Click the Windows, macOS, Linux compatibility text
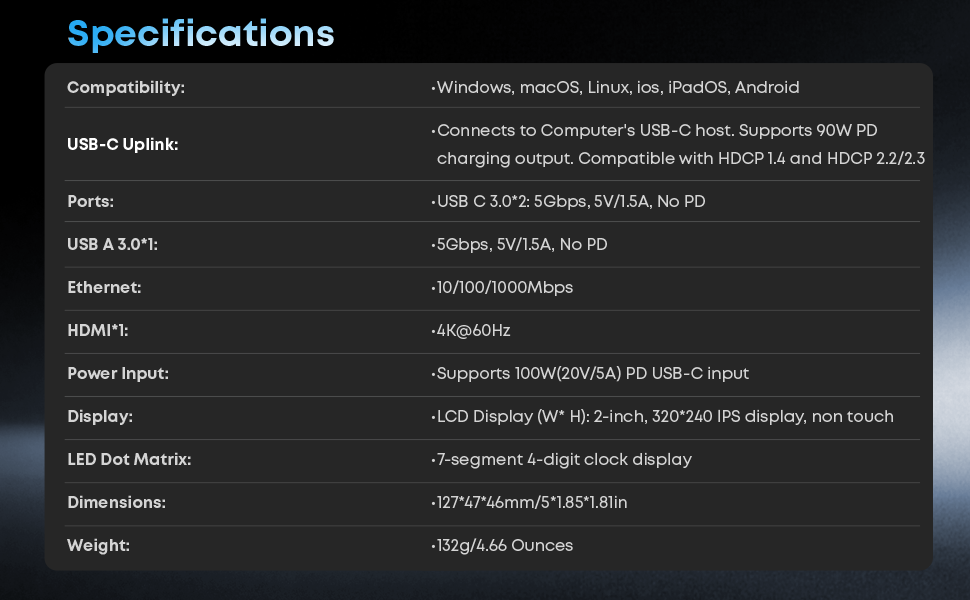Image resolution: width=970 pixels, height=600 pixels. [x=615, y=87]
